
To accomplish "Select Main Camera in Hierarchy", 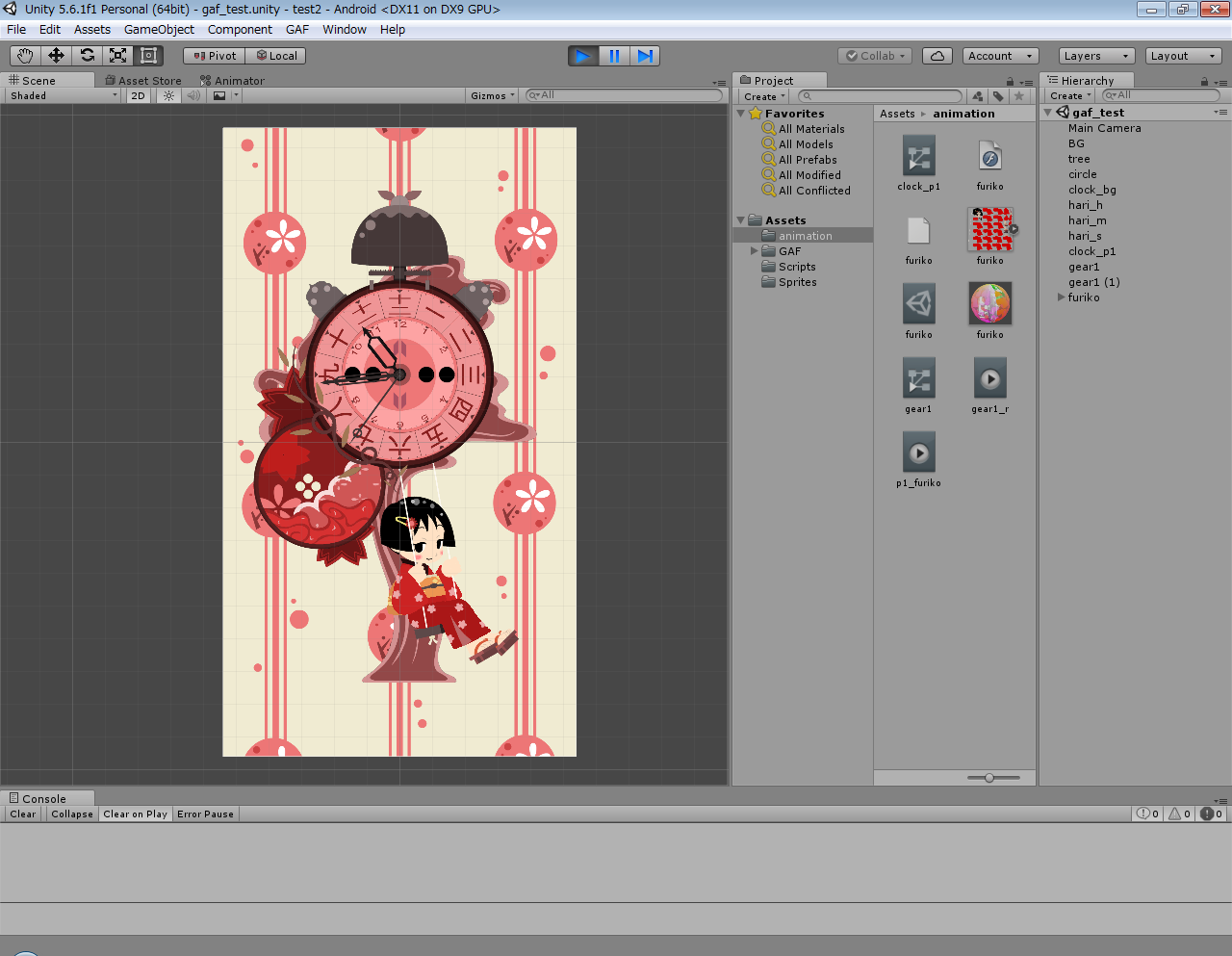I will tap(1104, 128).
